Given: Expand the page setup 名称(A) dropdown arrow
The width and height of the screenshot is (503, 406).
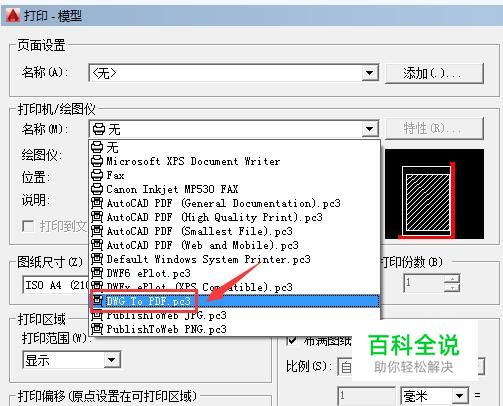Looking at the screenshot, I should tap(370, 73).
